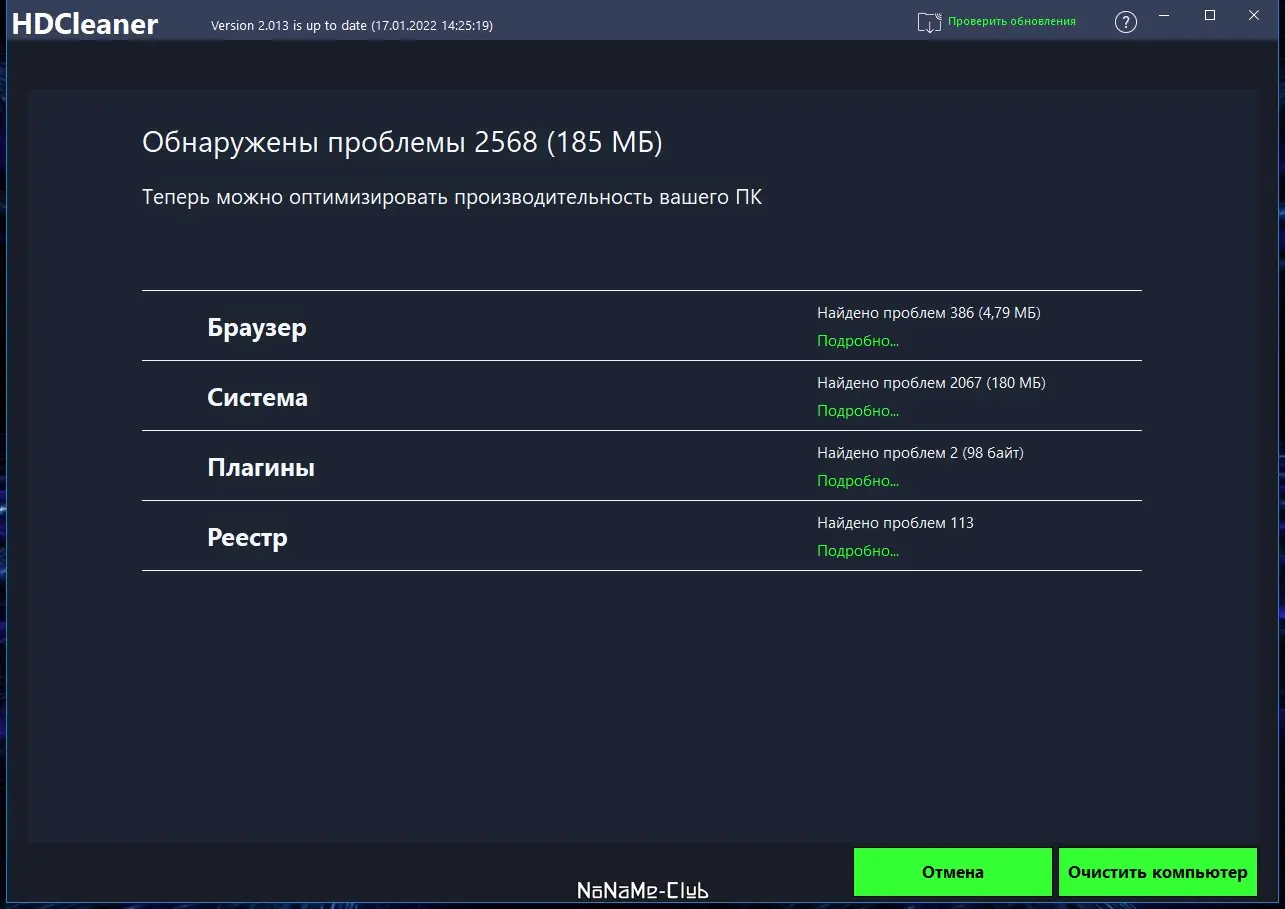This screenshot has height=909, width=1285.
Task: Click the check for updates download icon
Action: (x=929, y=22)
